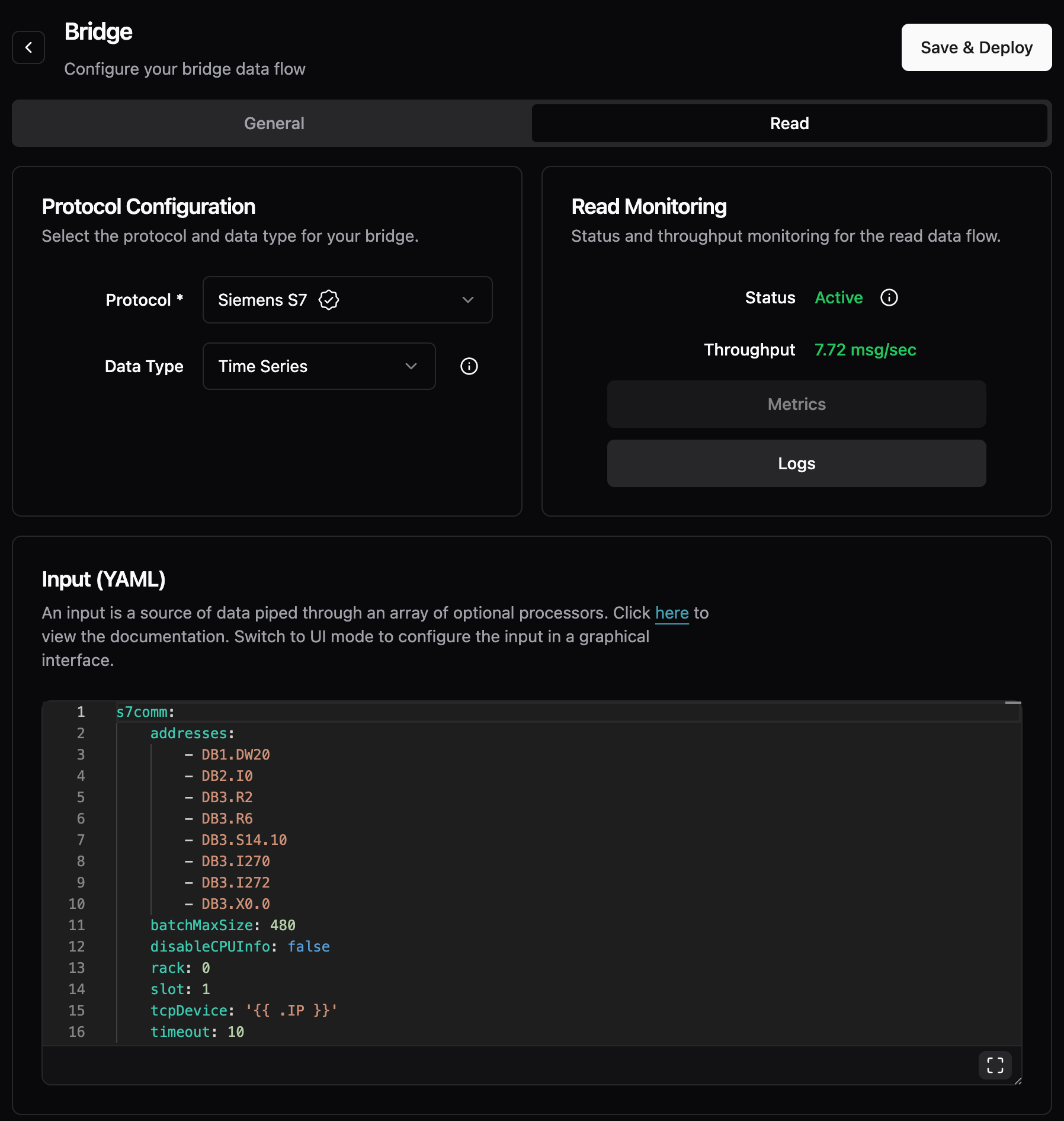The image size is (1064, 1121).
Task: Click the info icon next to Active status
Action: click(x=889, y=297)
